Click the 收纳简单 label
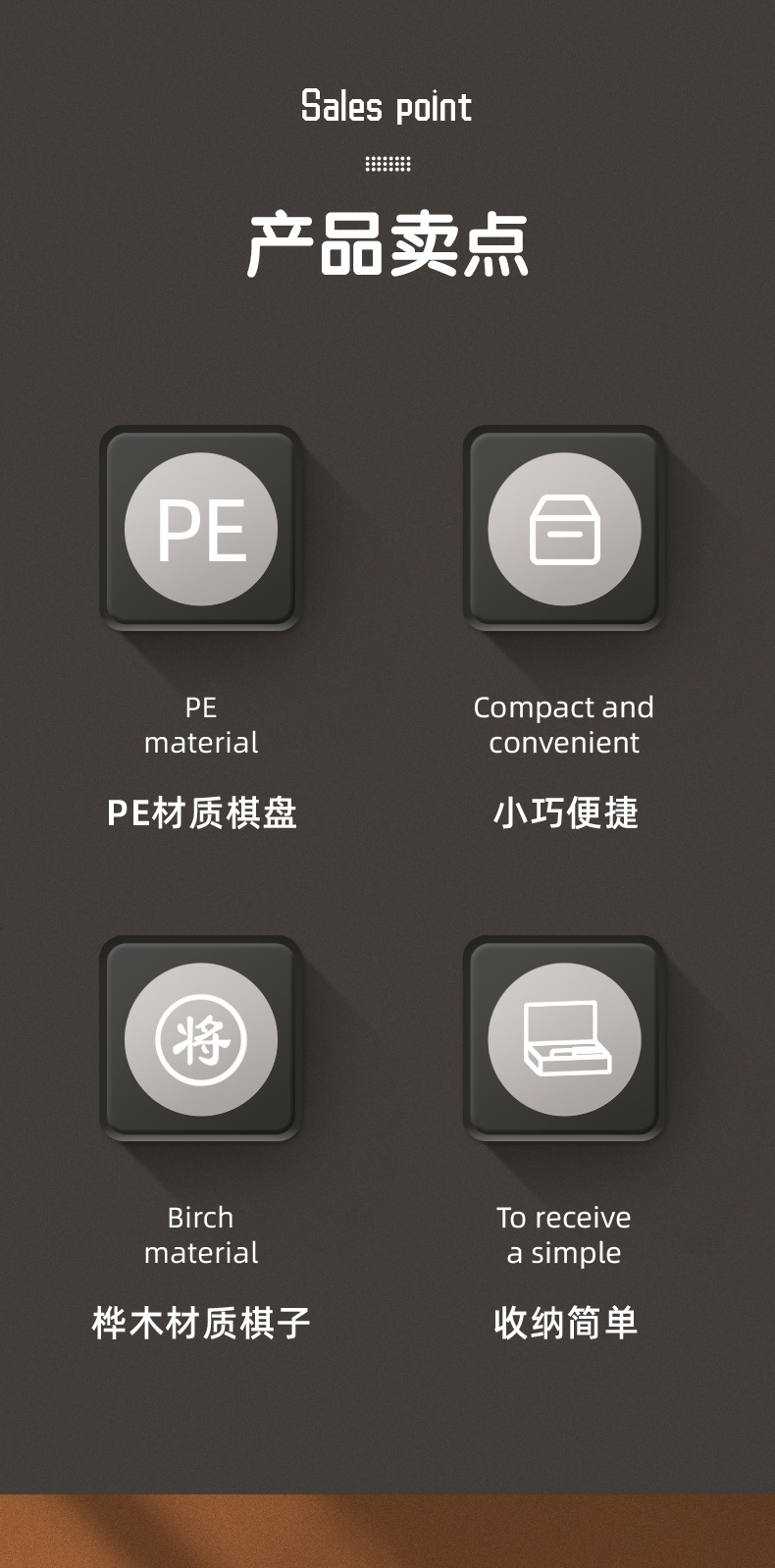775x1568 pixels. [565, 1323]
